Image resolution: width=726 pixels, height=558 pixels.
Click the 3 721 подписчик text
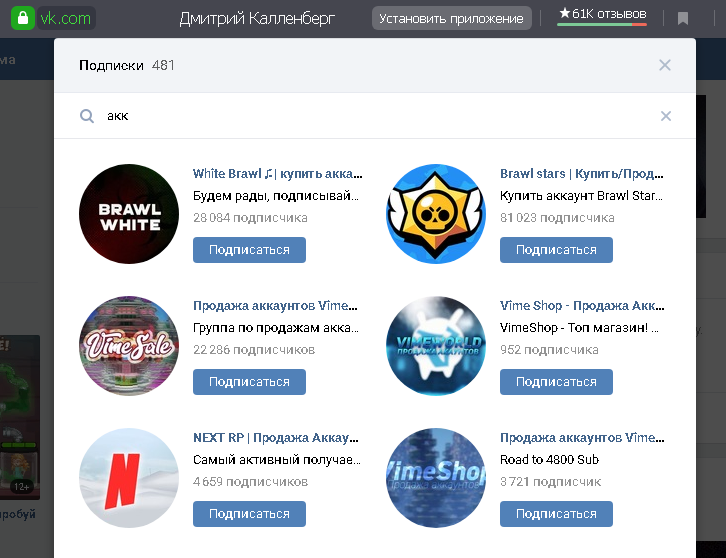pyautogui.click(x=550, y=482)
